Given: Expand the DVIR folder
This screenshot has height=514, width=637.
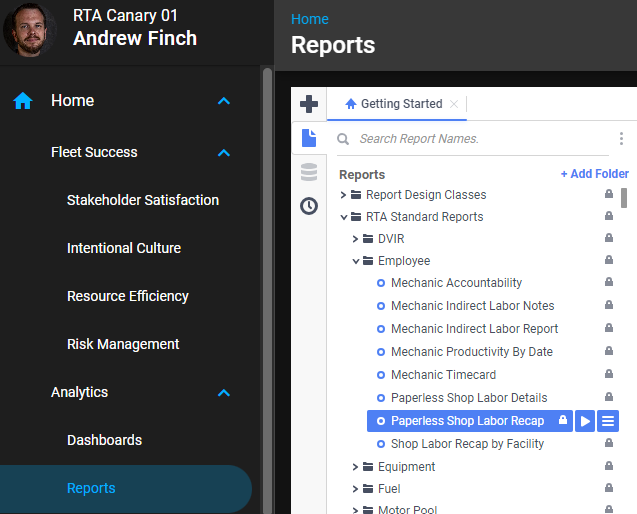Looking at the screenshot, I should [x=355, y=239].
